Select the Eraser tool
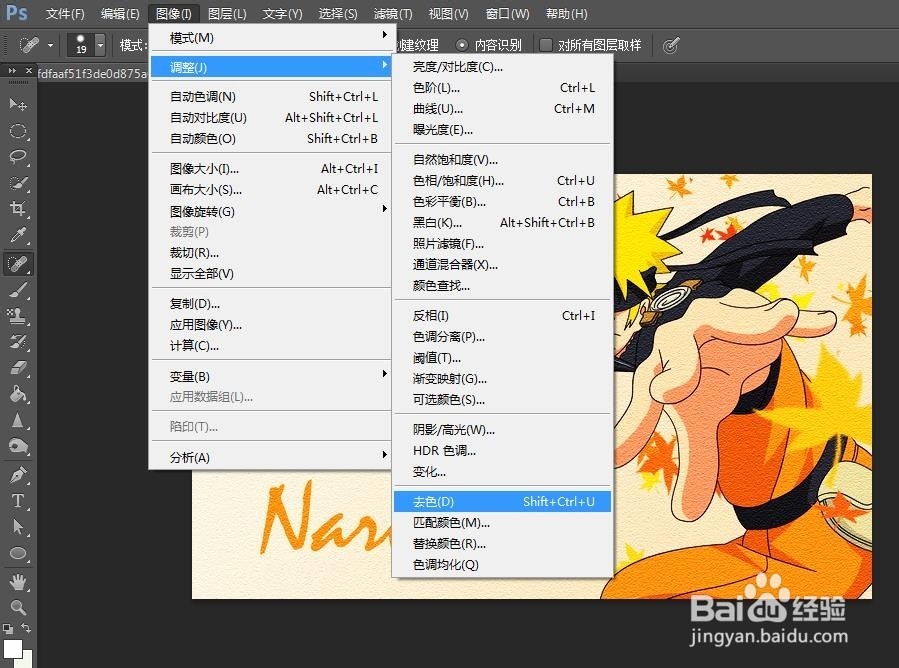Screen dimensions: 899x668 (18, 368)
